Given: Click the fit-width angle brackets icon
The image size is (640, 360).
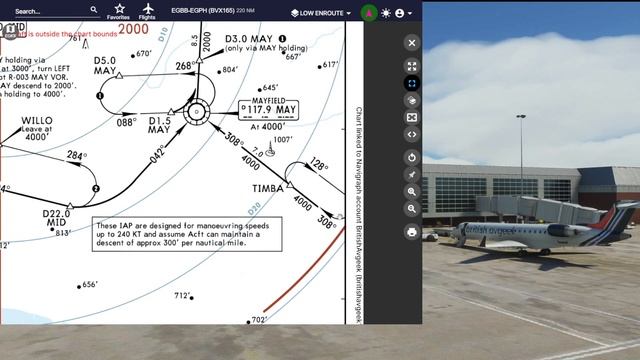Looking at the screenshot, I should click(412, 134).
